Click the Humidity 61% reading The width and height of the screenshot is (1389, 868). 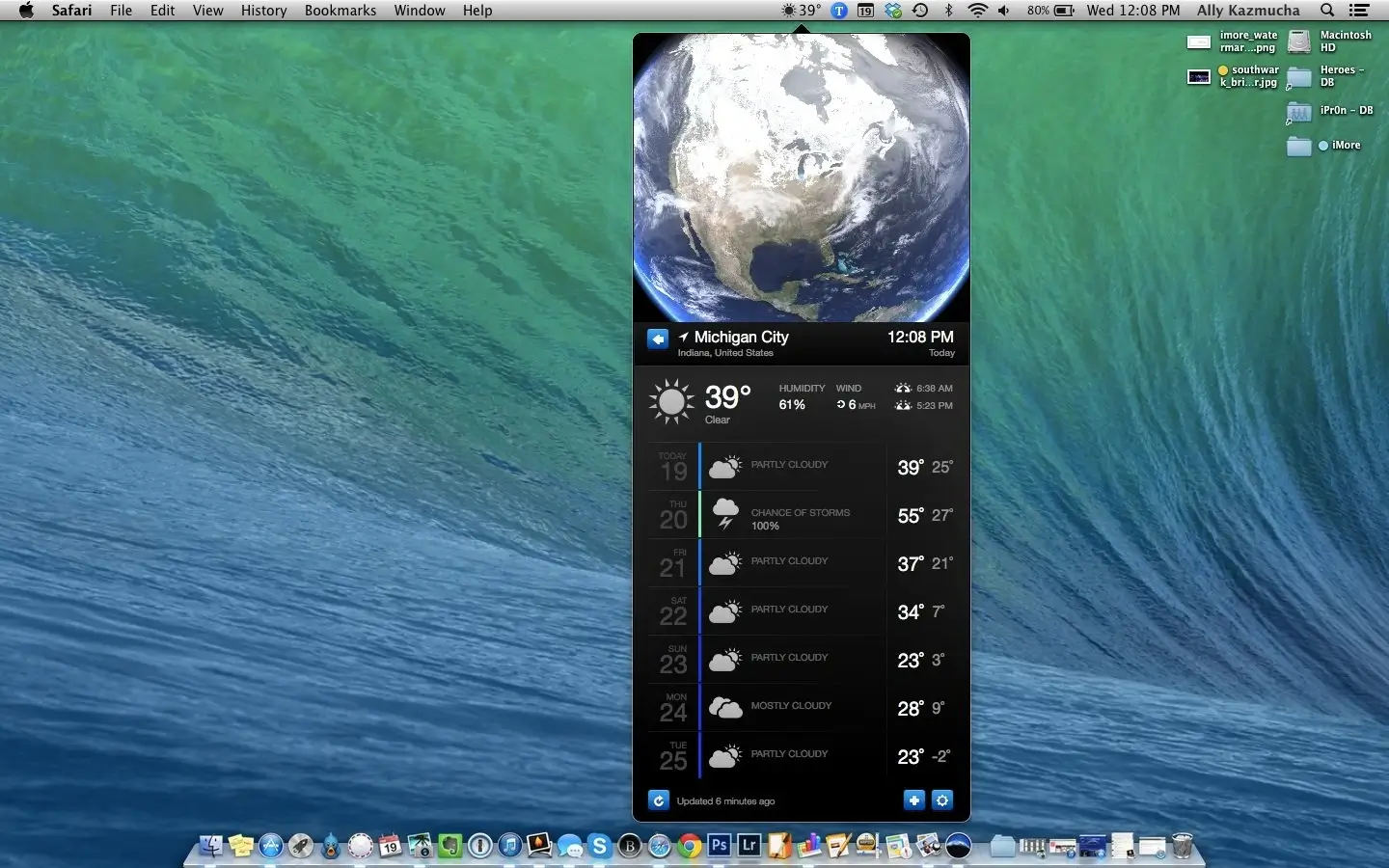point(802,396)
